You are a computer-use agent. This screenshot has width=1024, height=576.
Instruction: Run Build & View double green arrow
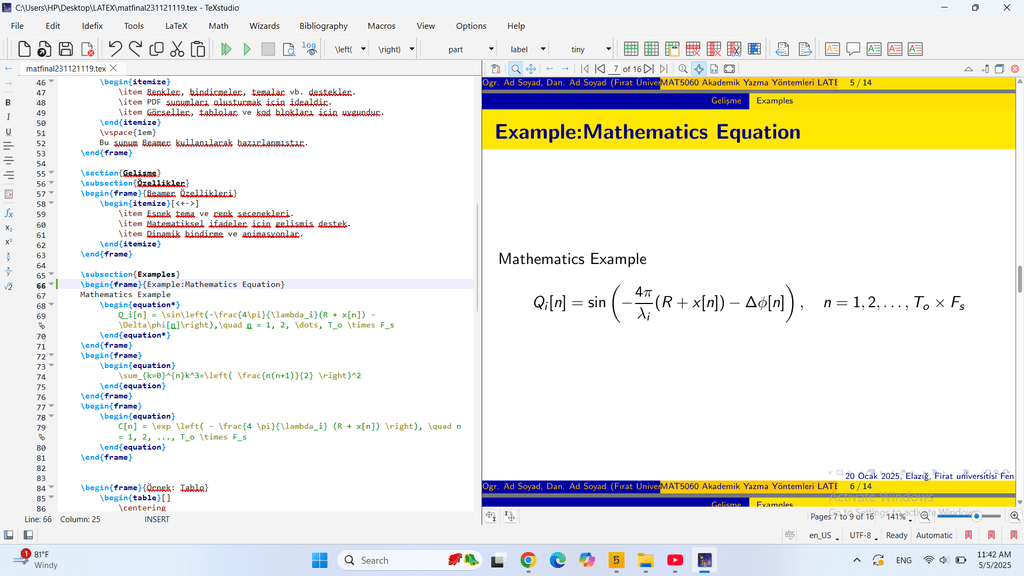click(x=226, y=49)
